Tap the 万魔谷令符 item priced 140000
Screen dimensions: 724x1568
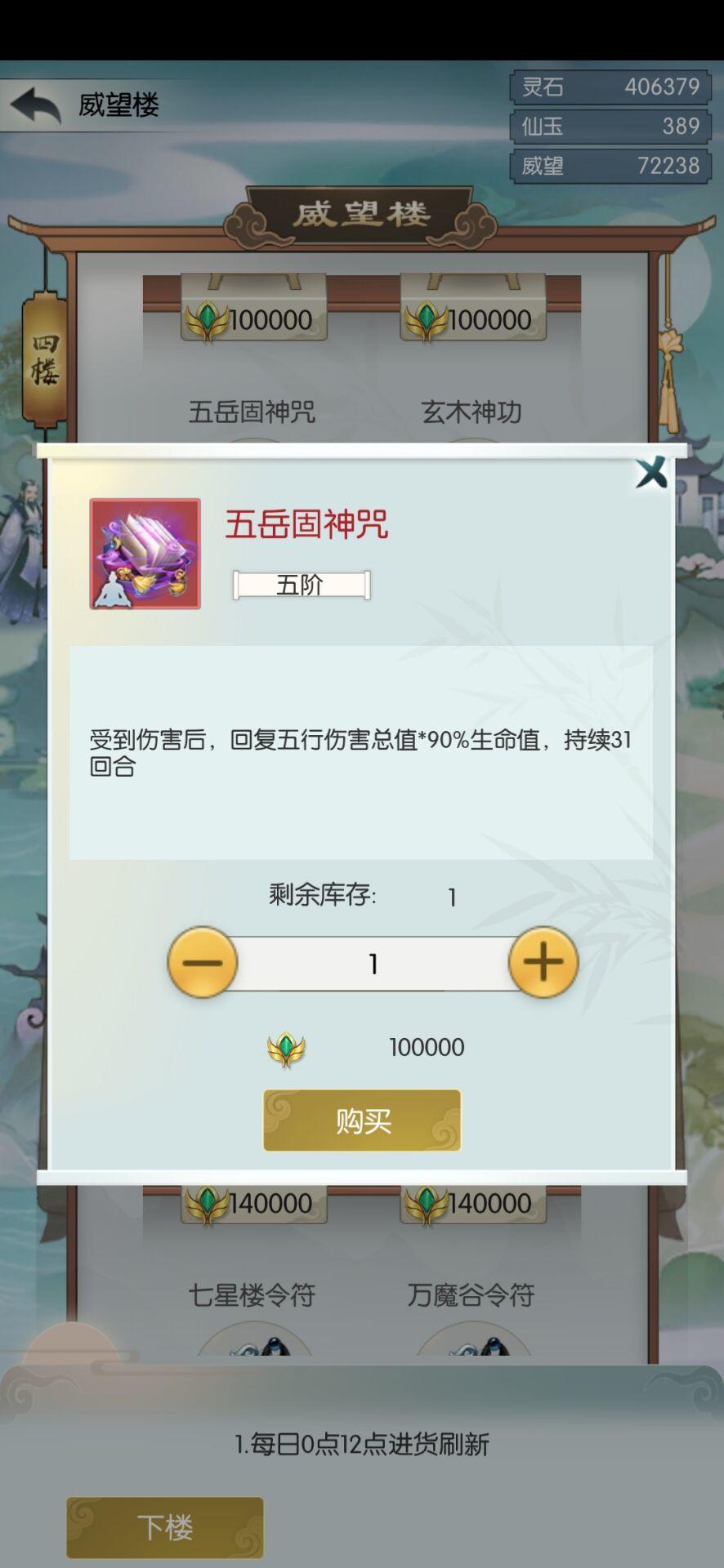point(471,1294)
